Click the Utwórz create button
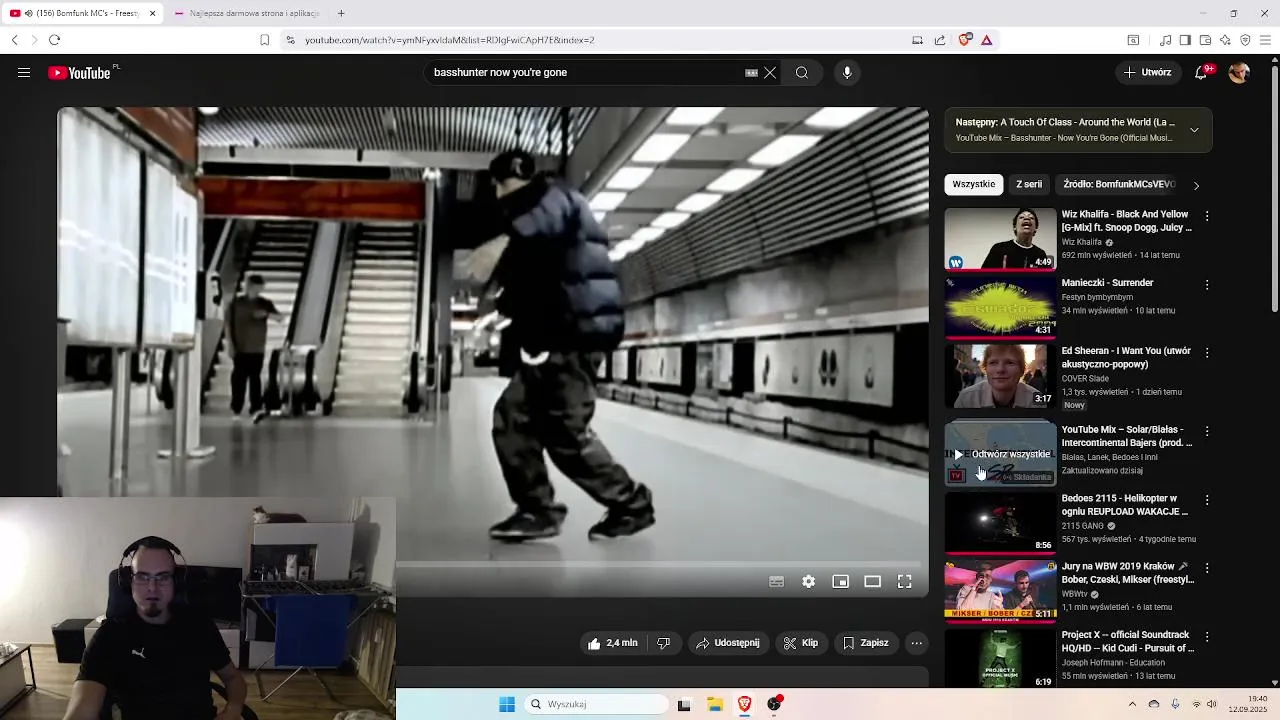 pyautogui.click(x=1147, y=73)
